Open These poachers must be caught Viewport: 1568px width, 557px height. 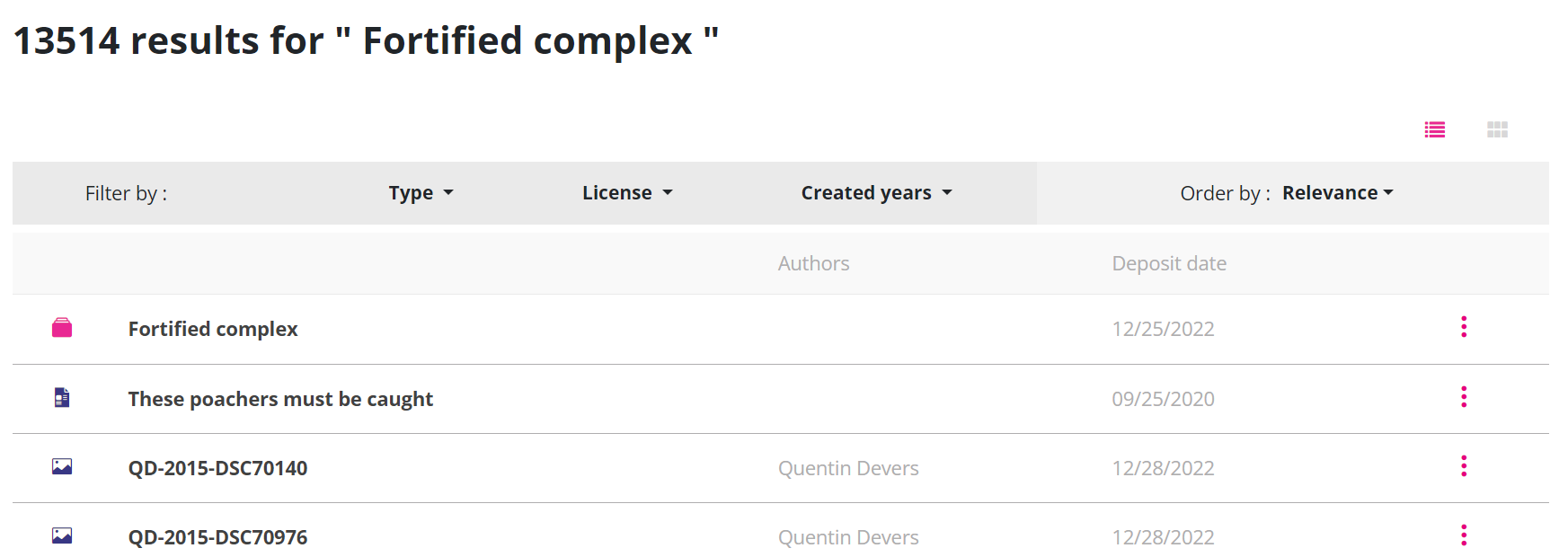280,399
